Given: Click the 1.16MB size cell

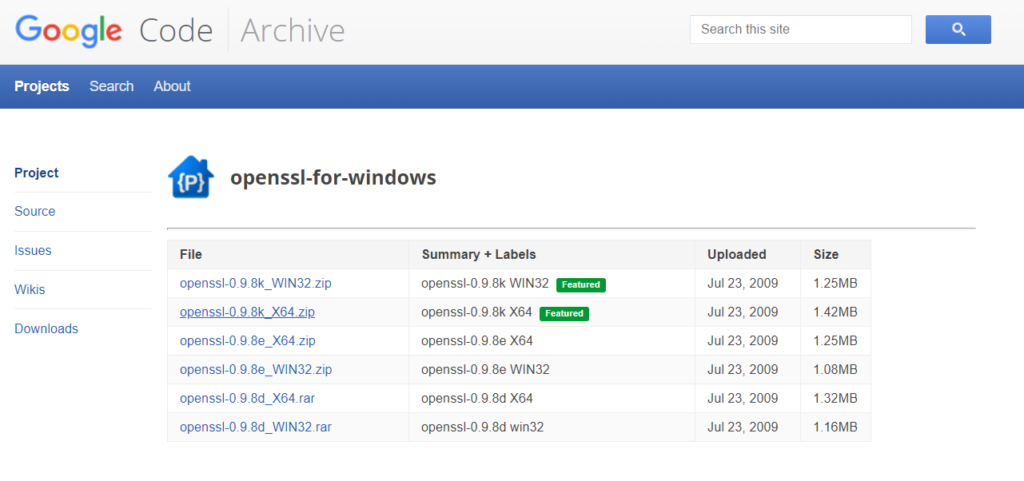Looking at the screenshot, I should 835,427.
